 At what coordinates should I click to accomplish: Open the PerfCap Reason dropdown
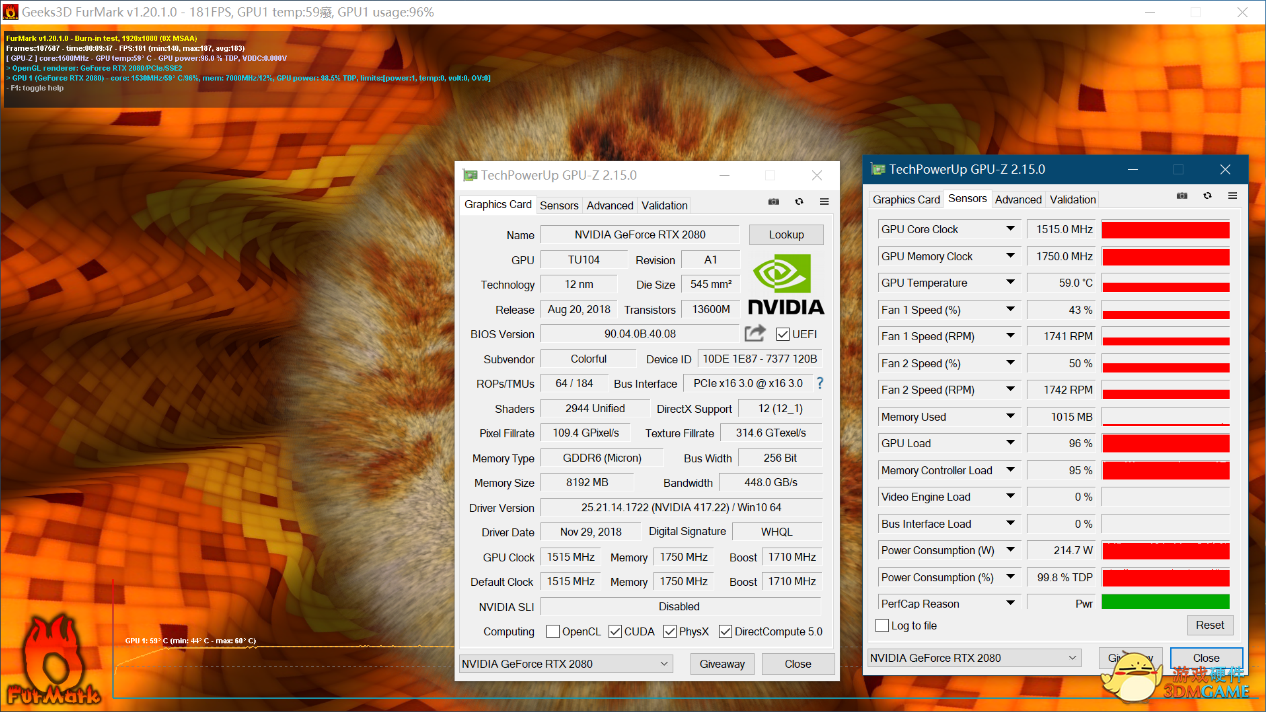[1011, 604]
